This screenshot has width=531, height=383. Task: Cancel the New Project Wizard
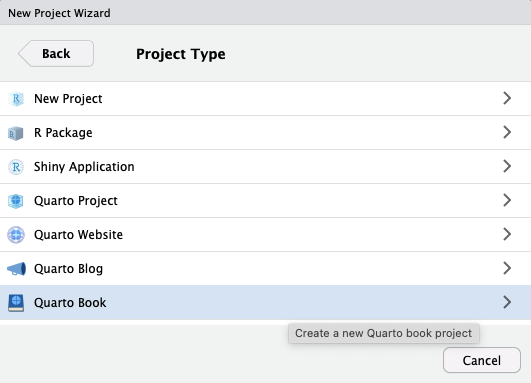click(x=482, y=360)
